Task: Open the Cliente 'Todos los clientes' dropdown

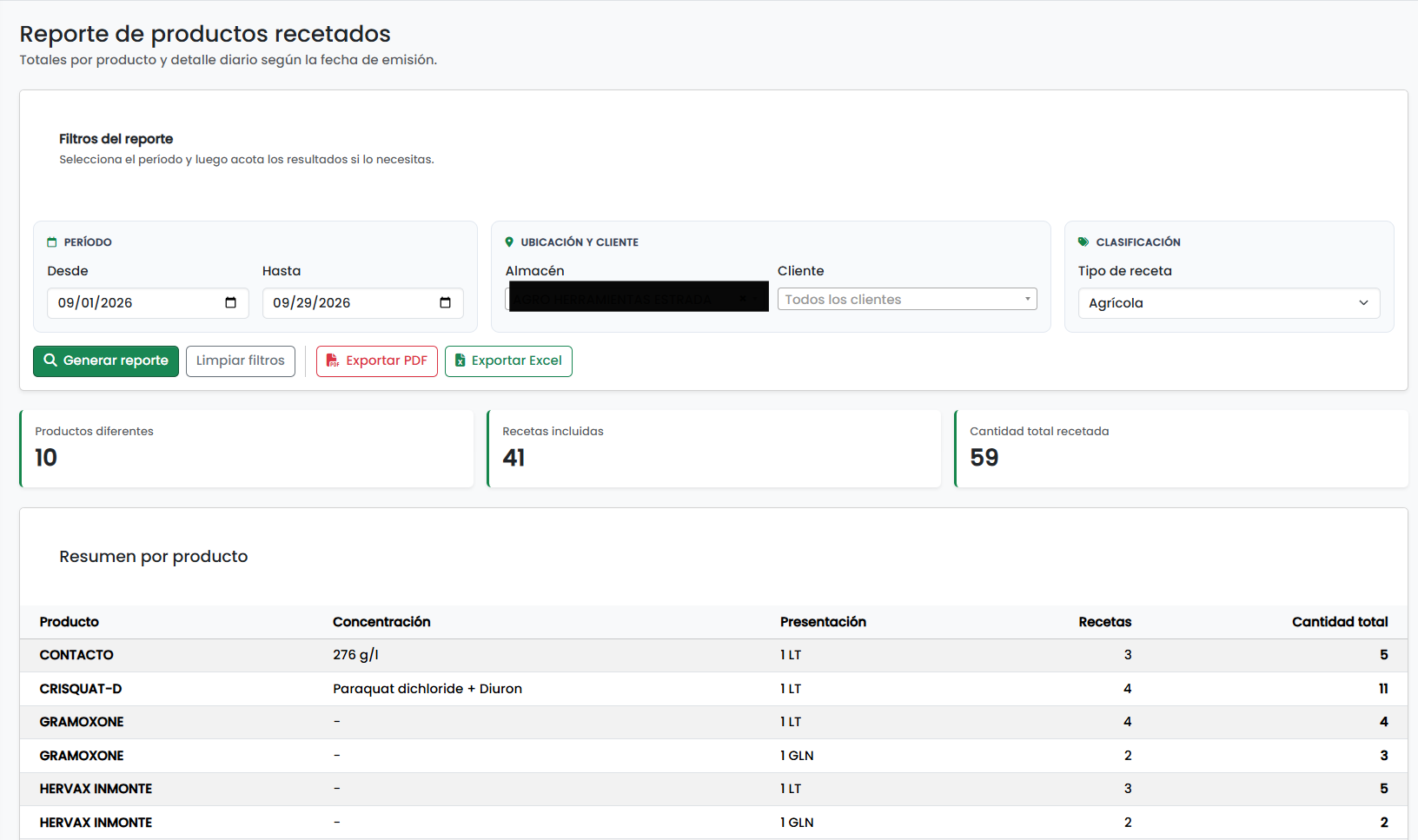Action: (x=907, y=299)
